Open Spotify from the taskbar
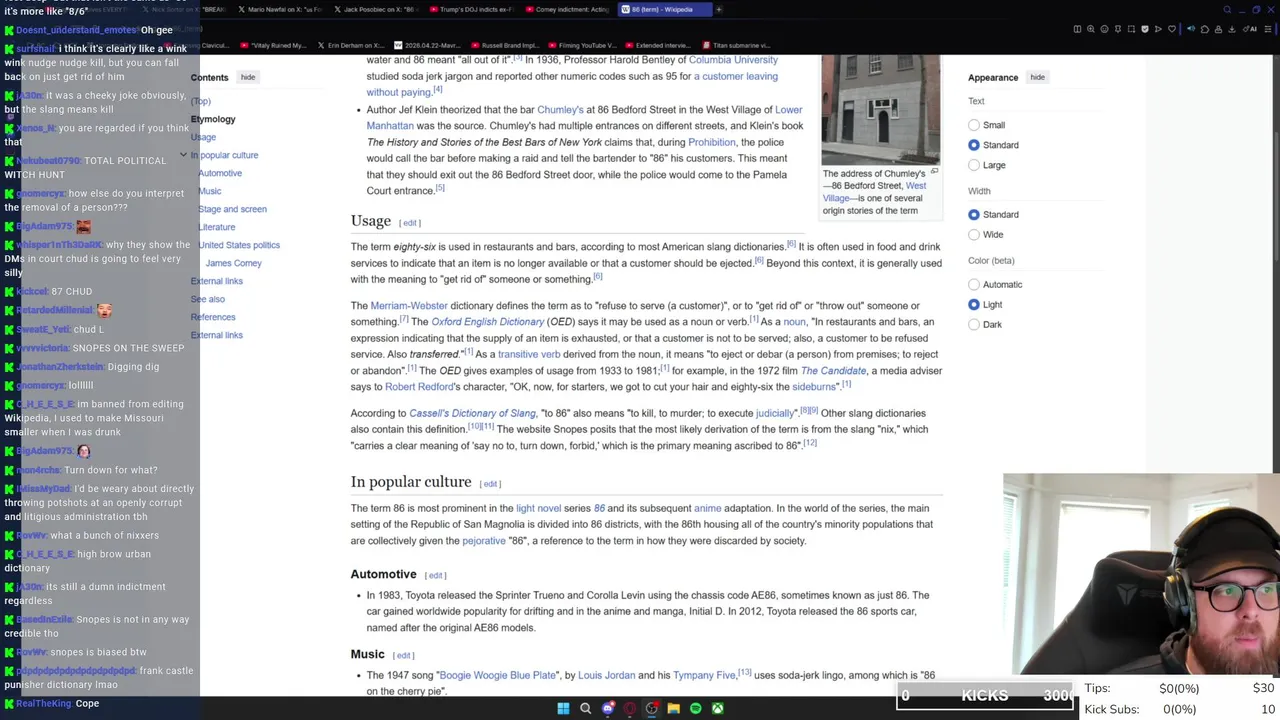The width and height of the screenshot is (1280, 720). click(695, 708)
